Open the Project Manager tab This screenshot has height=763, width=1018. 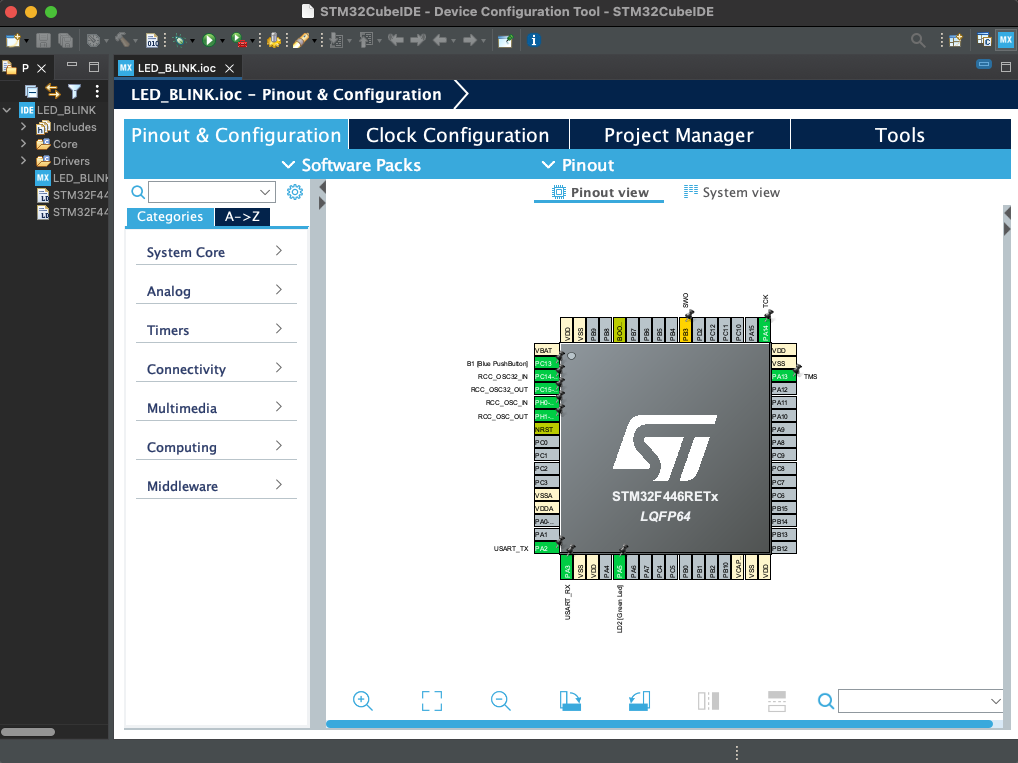coord(679,135)
